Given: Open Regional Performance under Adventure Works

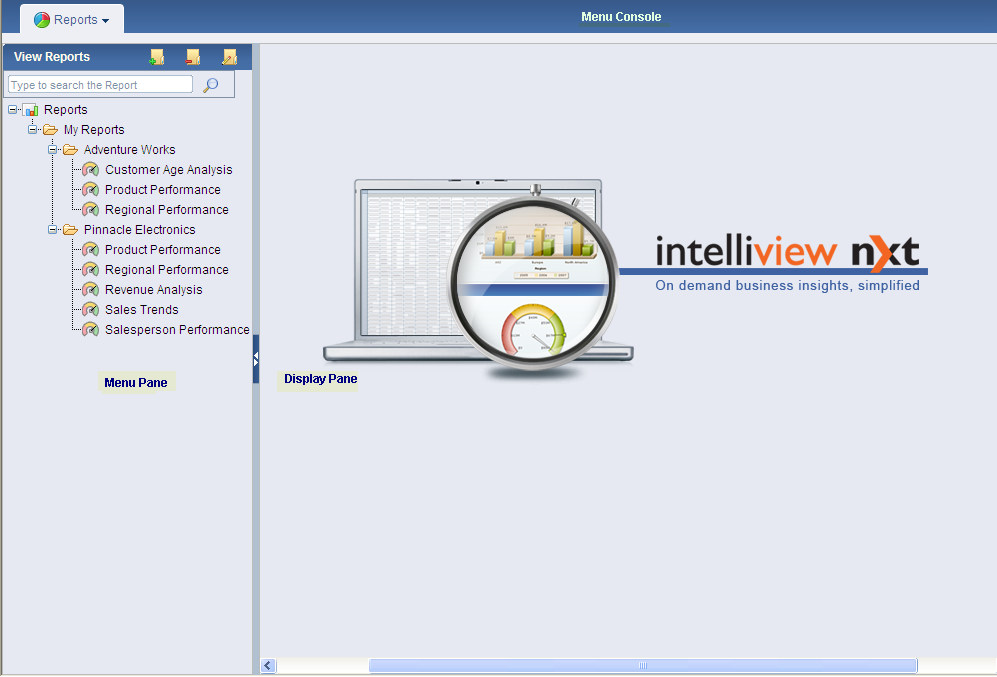Looking at the screenshot, I should tap(166, 210).
